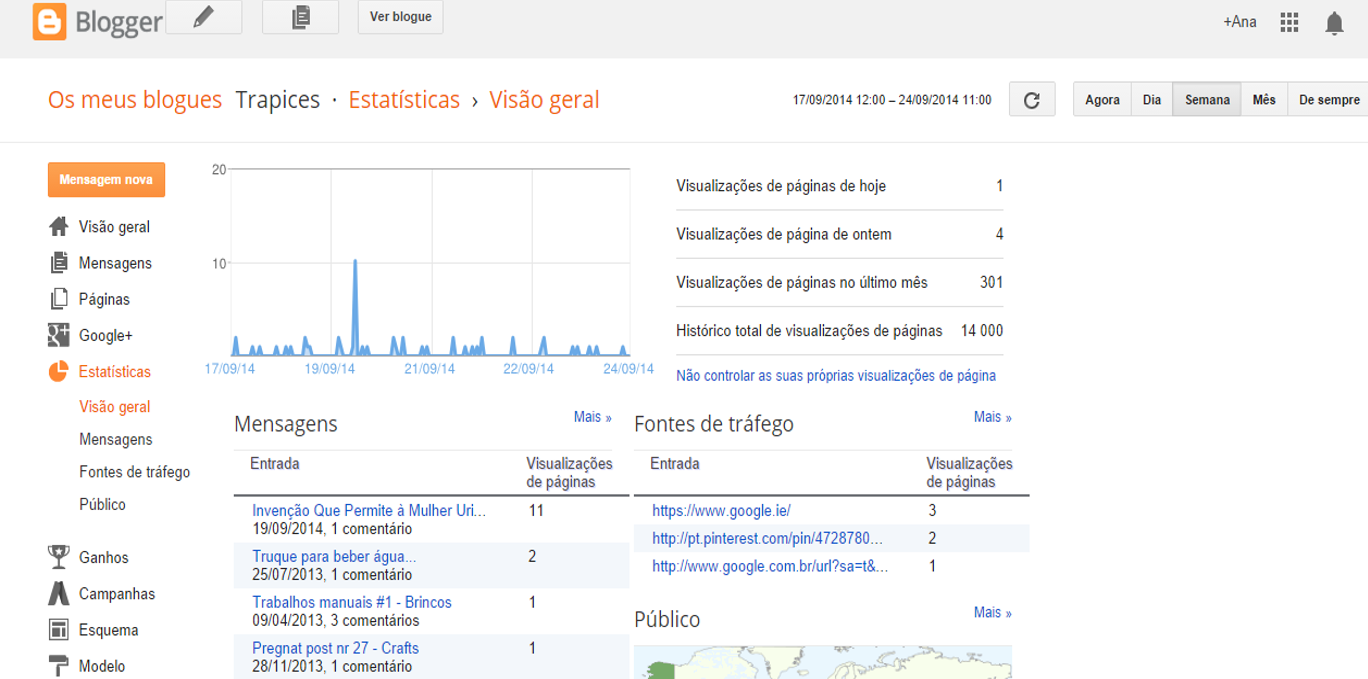This screenshot has height=679, width=1368.
Task: Switch time range to Mês
Action: pyautogui.click(x=1264, y=100)
